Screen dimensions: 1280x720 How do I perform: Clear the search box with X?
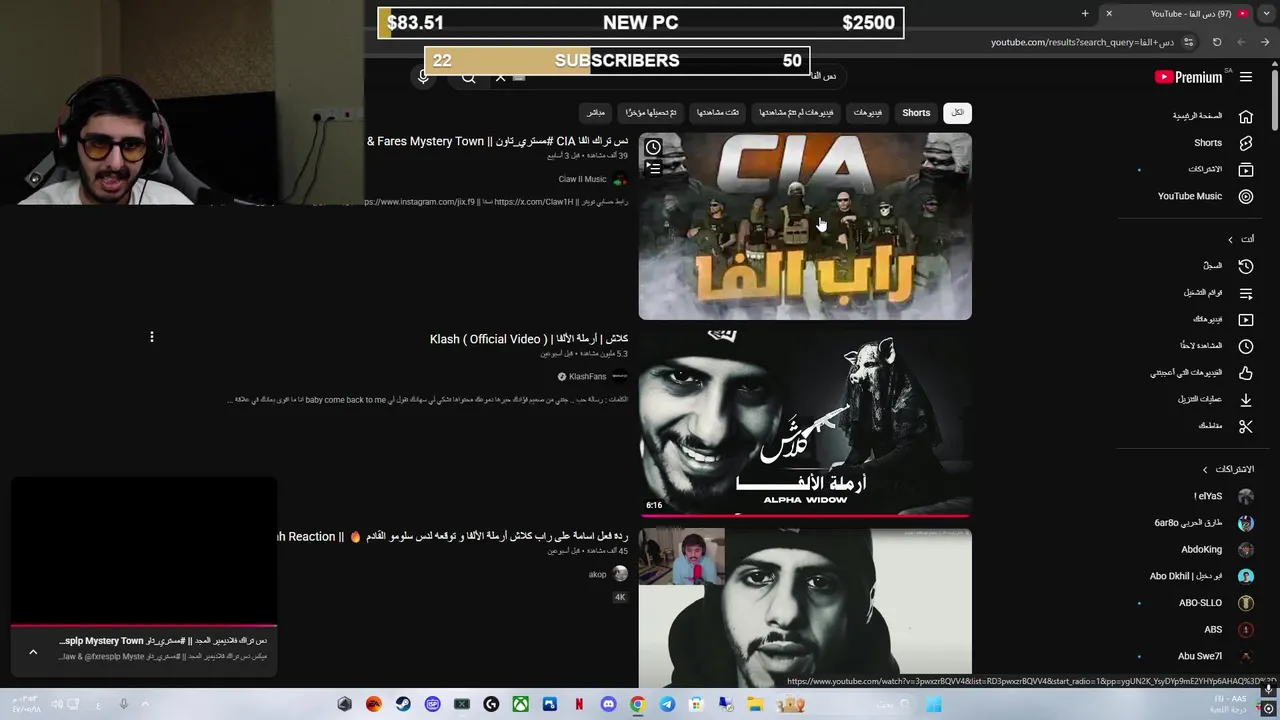(x=501, y=76)
